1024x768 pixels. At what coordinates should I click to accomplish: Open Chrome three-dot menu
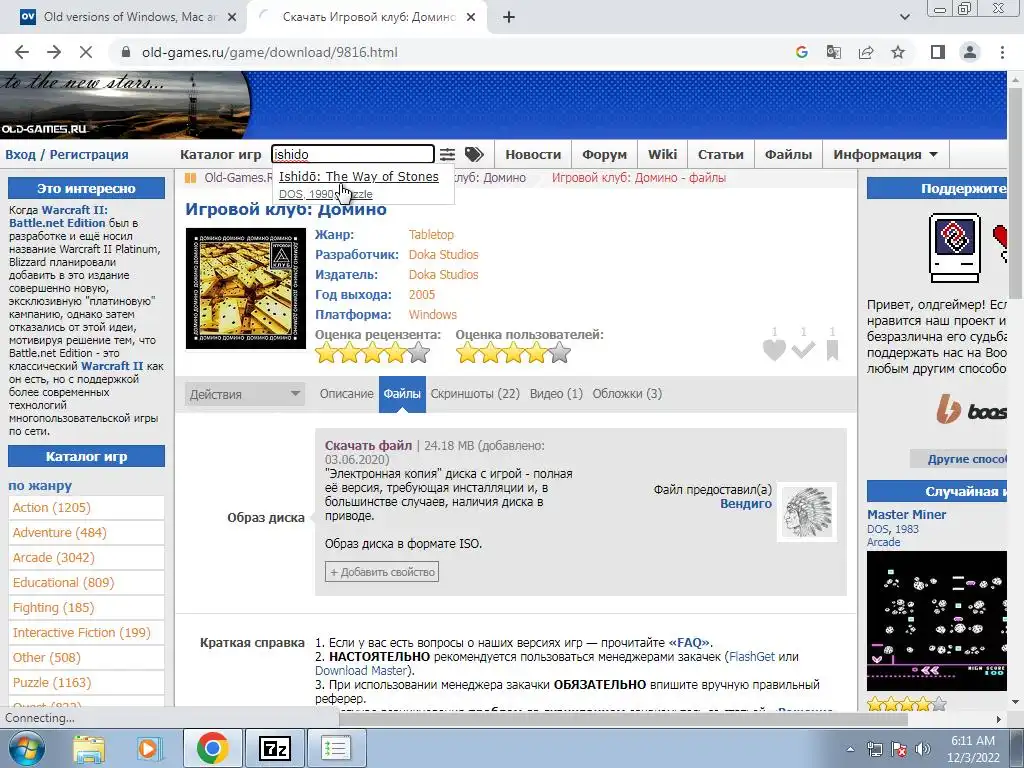click(1002, 52)
